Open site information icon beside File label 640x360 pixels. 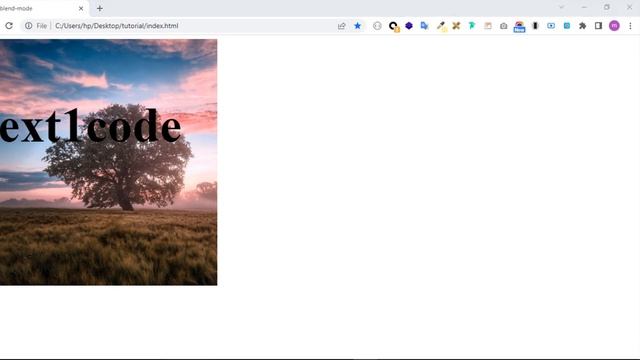pyautogui.click(x=29, y=26)
